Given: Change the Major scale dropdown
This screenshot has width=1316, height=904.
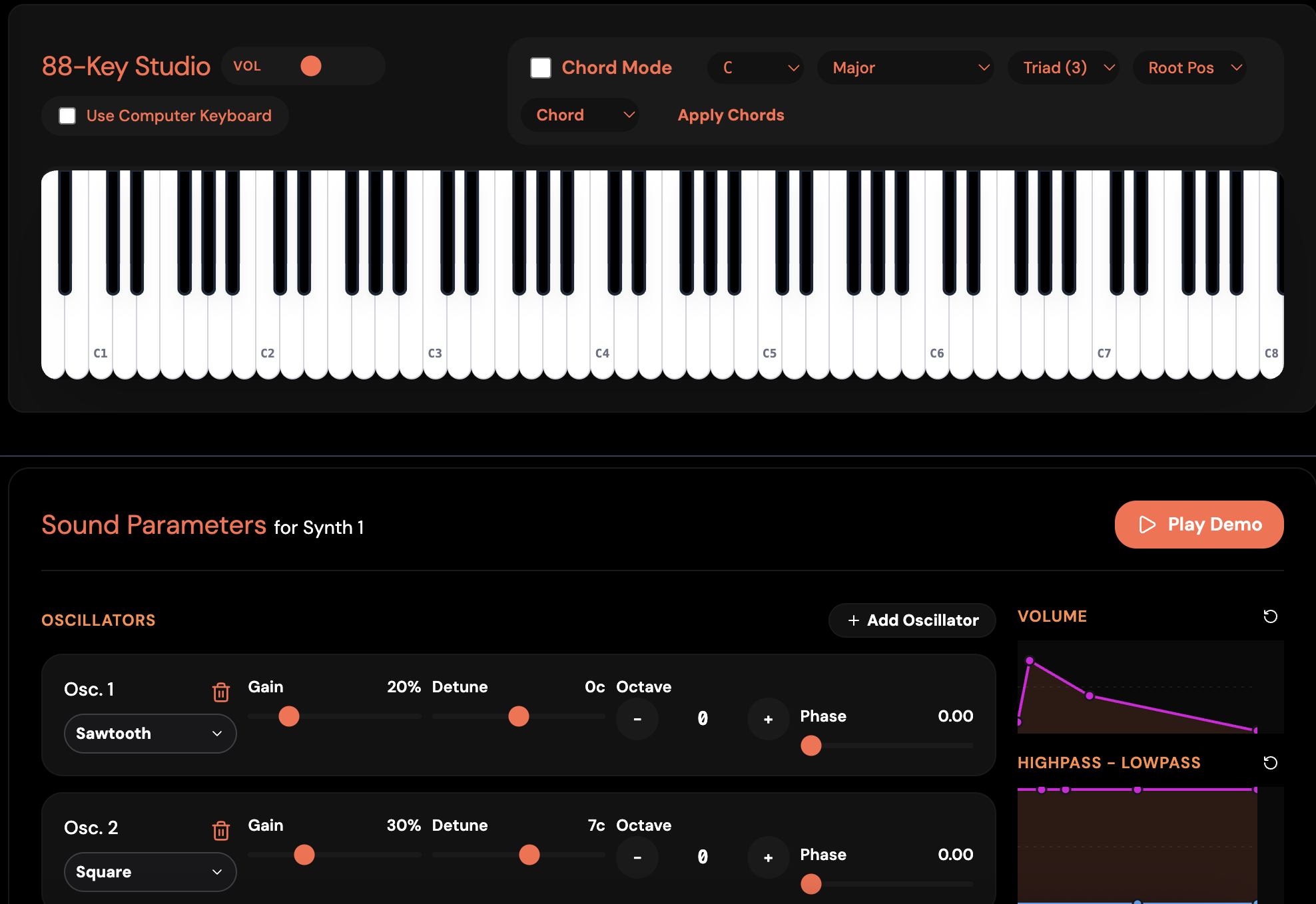Looking at the screenshot, I should [906, 67].
